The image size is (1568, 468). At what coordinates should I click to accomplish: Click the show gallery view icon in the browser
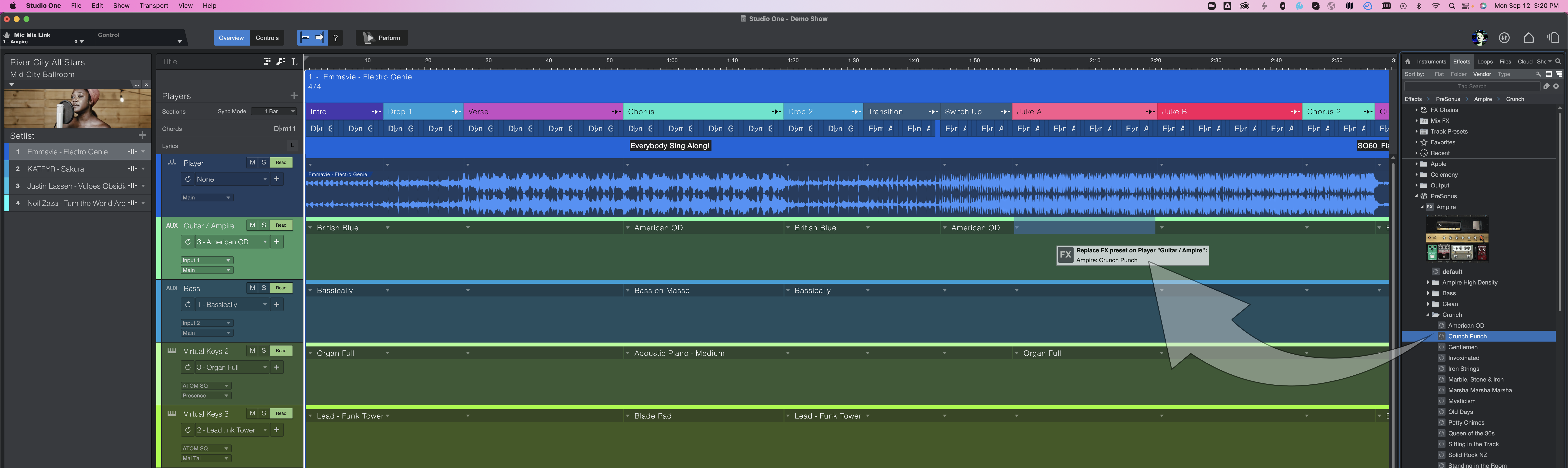pyautogui.click(x=1549, y=74)
